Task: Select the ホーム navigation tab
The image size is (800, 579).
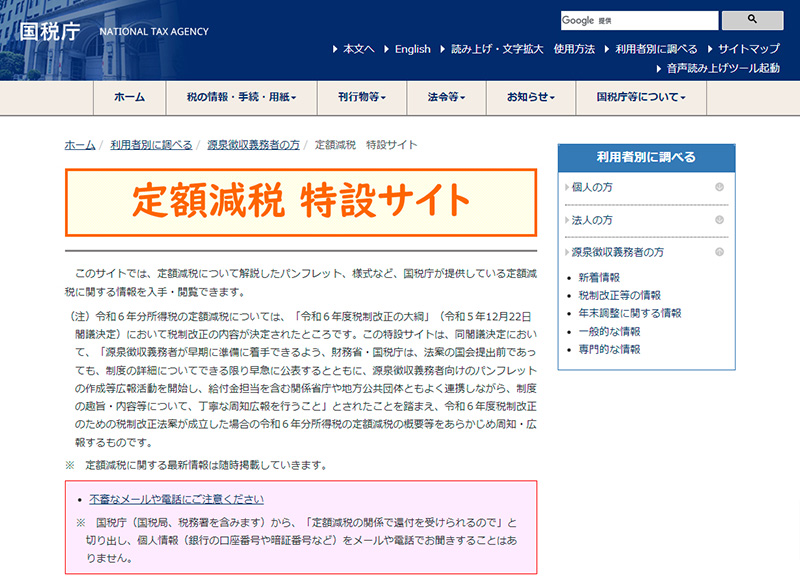Action: 125,98
